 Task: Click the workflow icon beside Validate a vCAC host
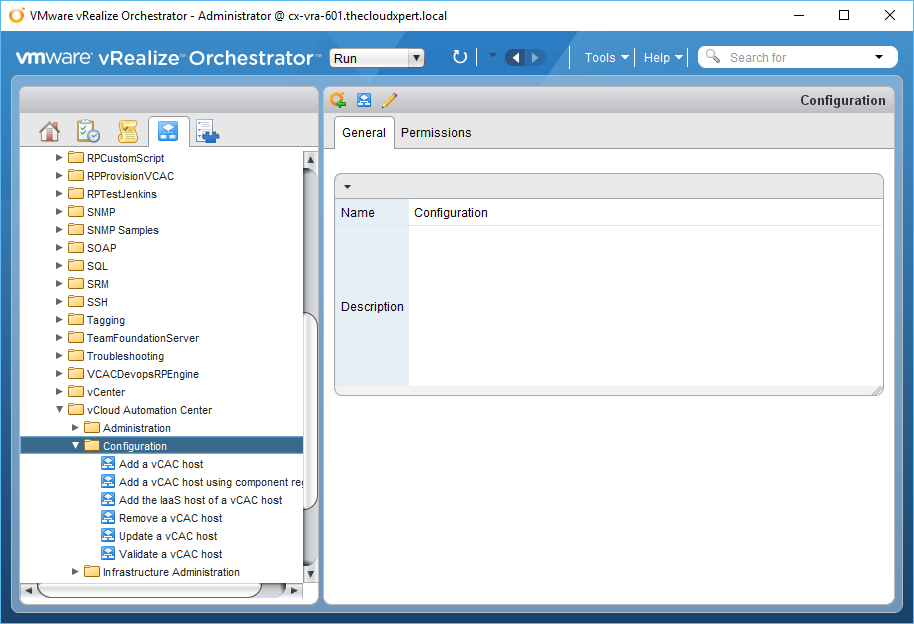108,554
